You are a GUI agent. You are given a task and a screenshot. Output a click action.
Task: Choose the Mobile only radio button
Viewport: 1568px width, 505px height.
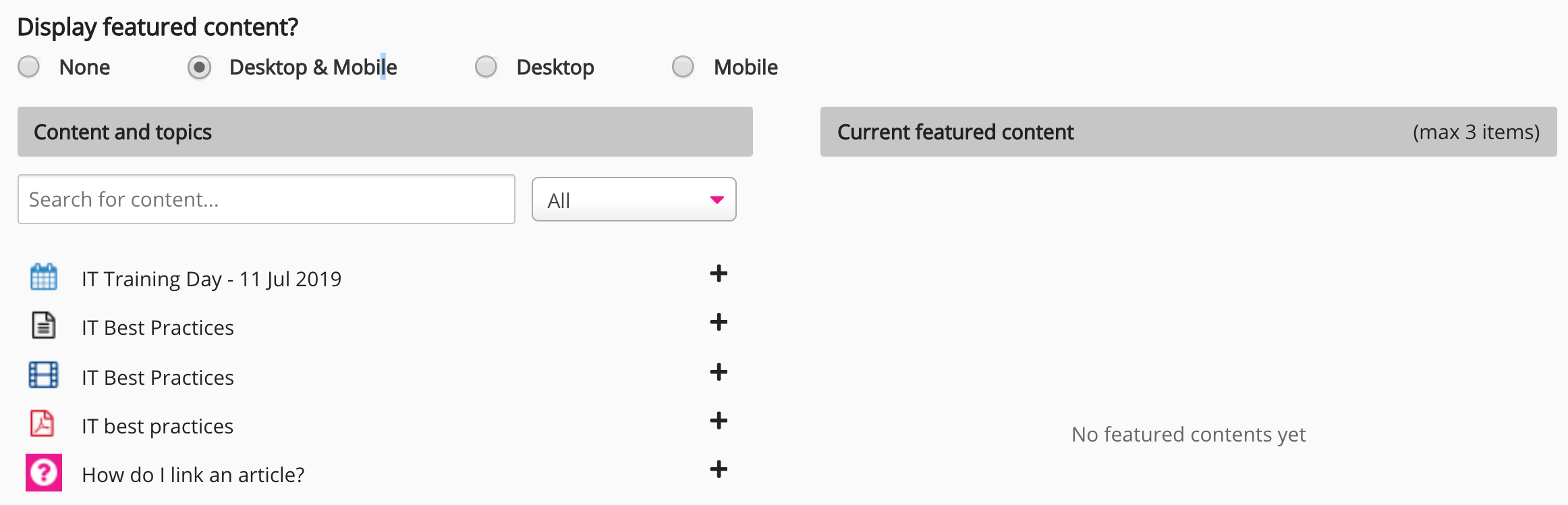coord(683,67)
